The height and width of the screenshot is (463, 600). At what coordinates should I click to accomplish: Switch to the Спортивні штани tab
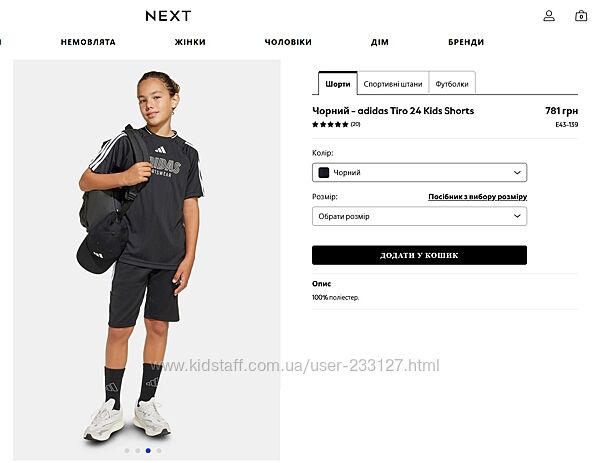(393, 84)
